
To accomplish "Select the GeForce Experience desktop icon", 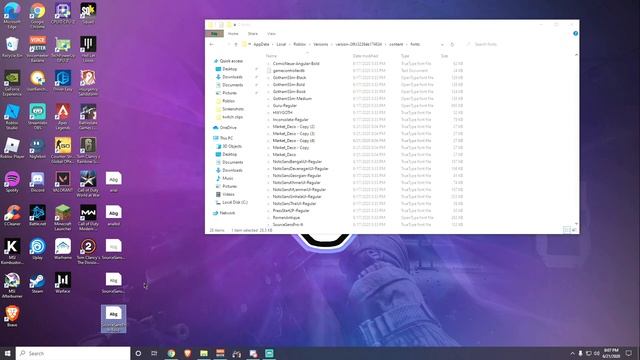I will [x=12, y=83].
